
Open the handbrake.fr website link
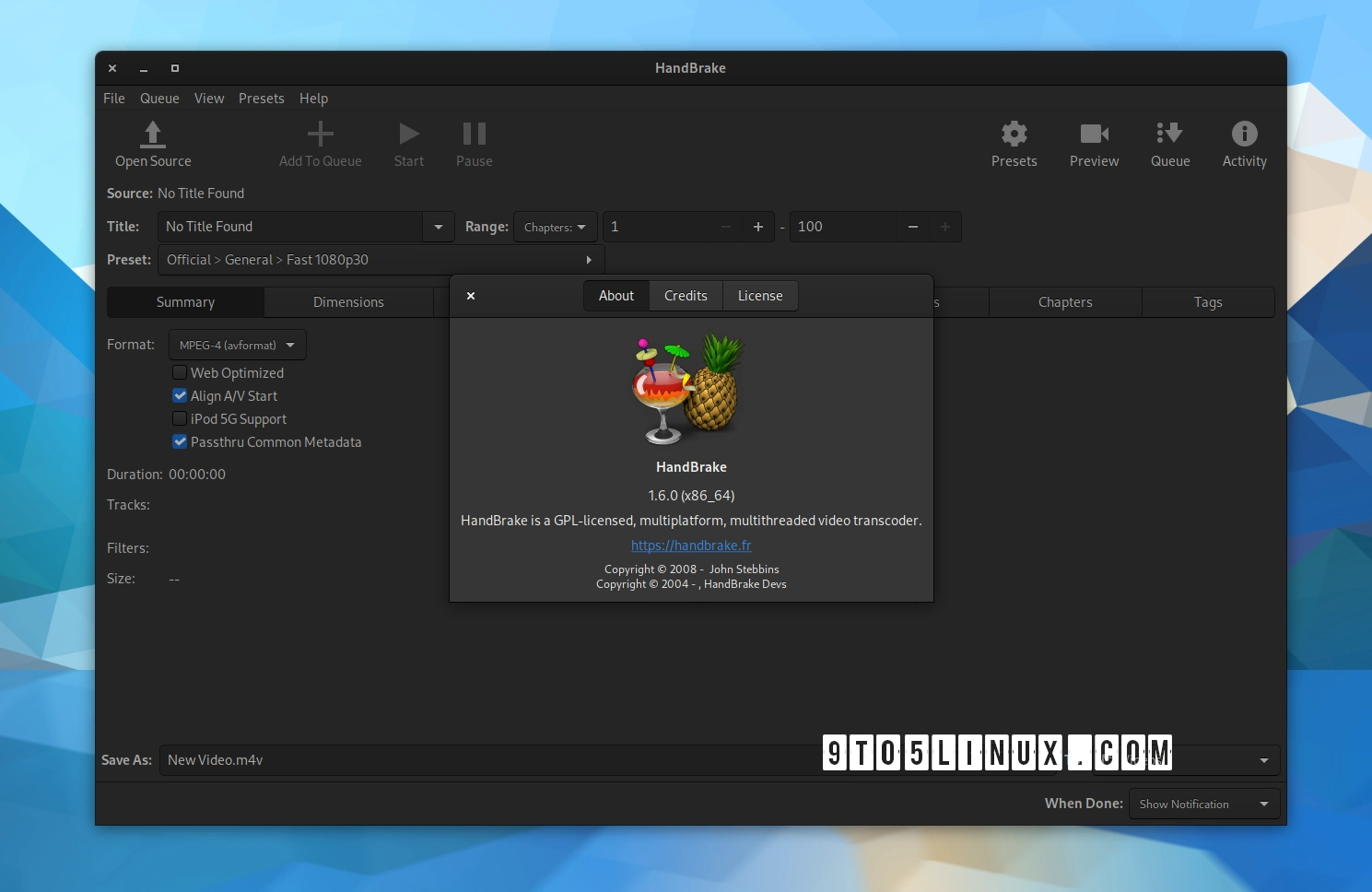tap(691, 546)
